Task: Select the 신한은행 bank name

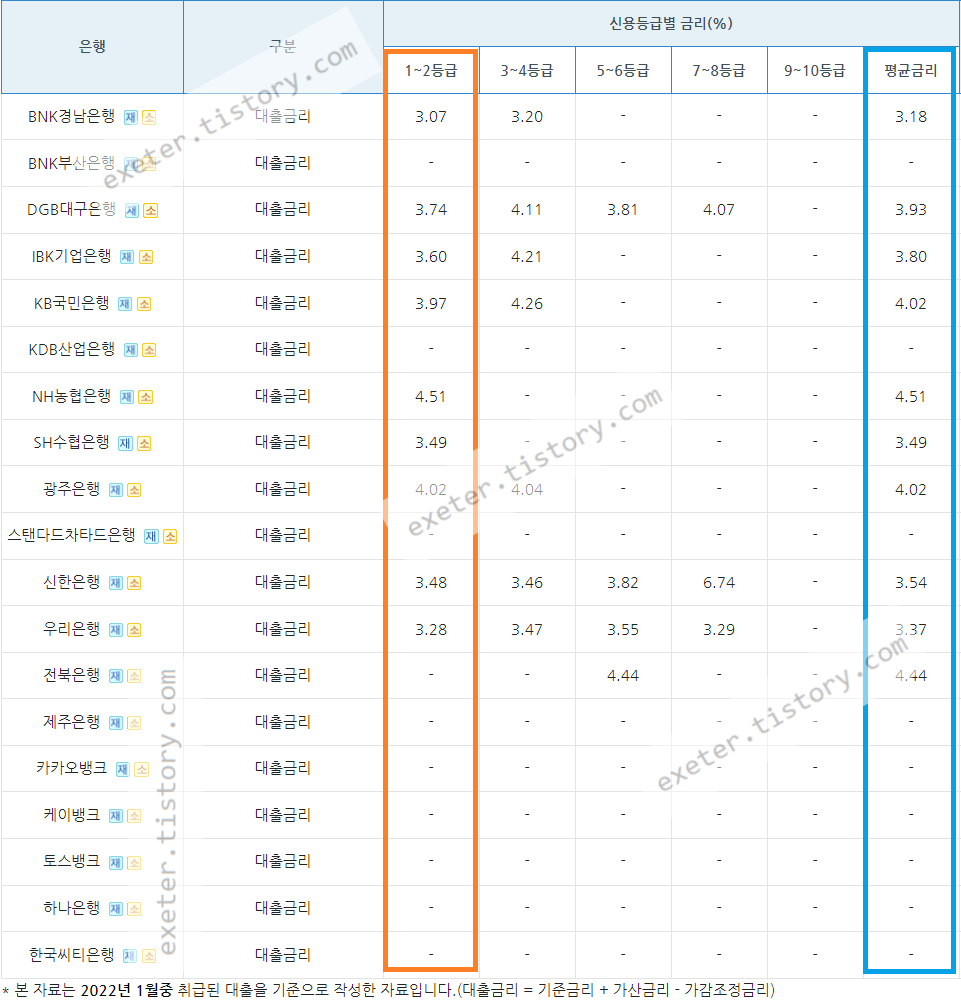Action: point(72,582)
